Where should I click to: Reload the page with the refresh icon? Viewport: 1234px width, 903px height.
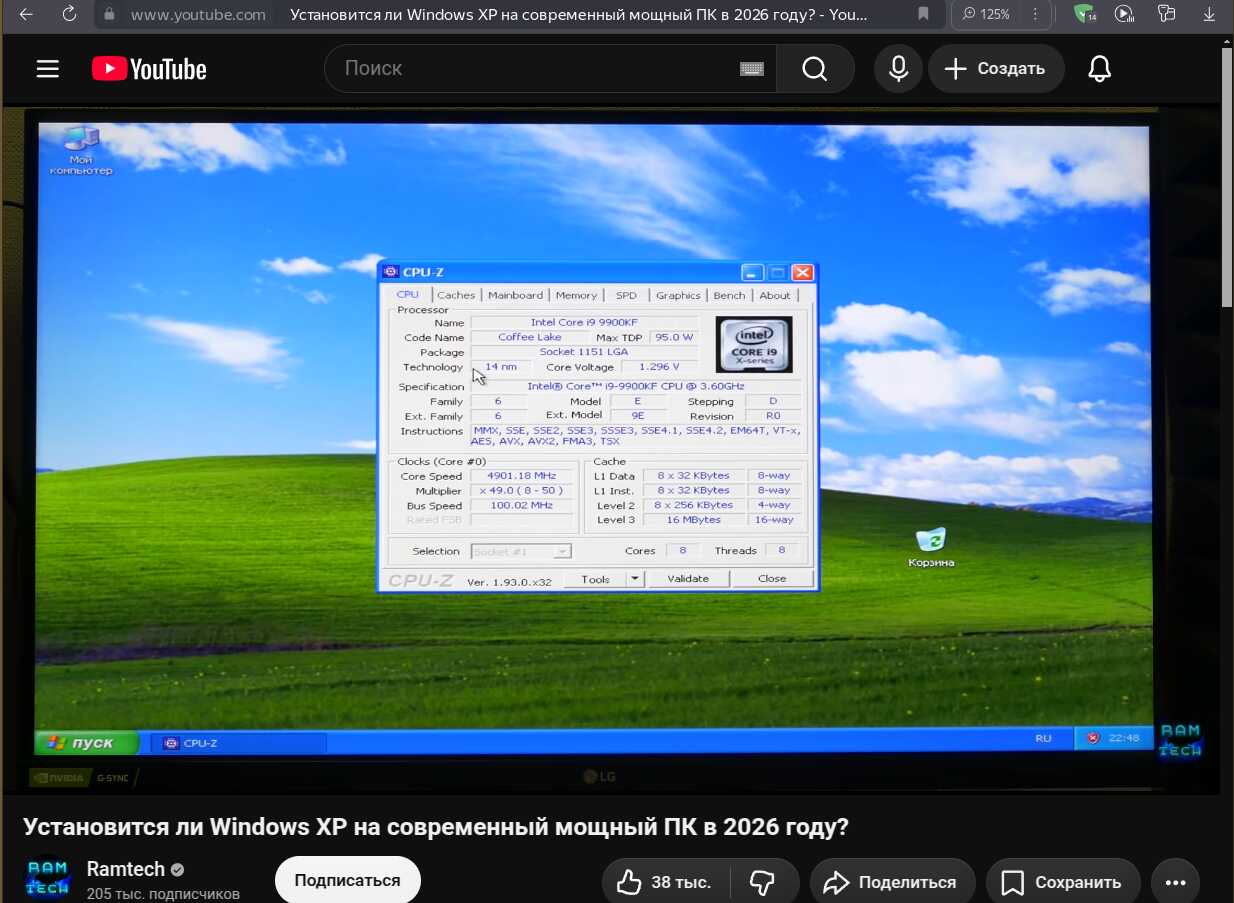click(x=69, y=14)
